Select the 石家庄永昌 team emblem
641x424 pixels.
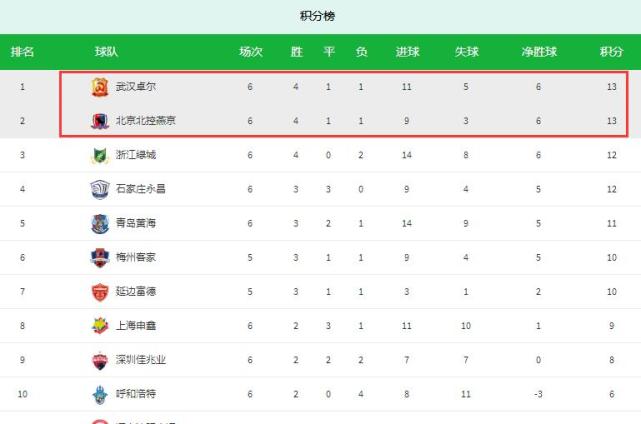tap(100, 189)
